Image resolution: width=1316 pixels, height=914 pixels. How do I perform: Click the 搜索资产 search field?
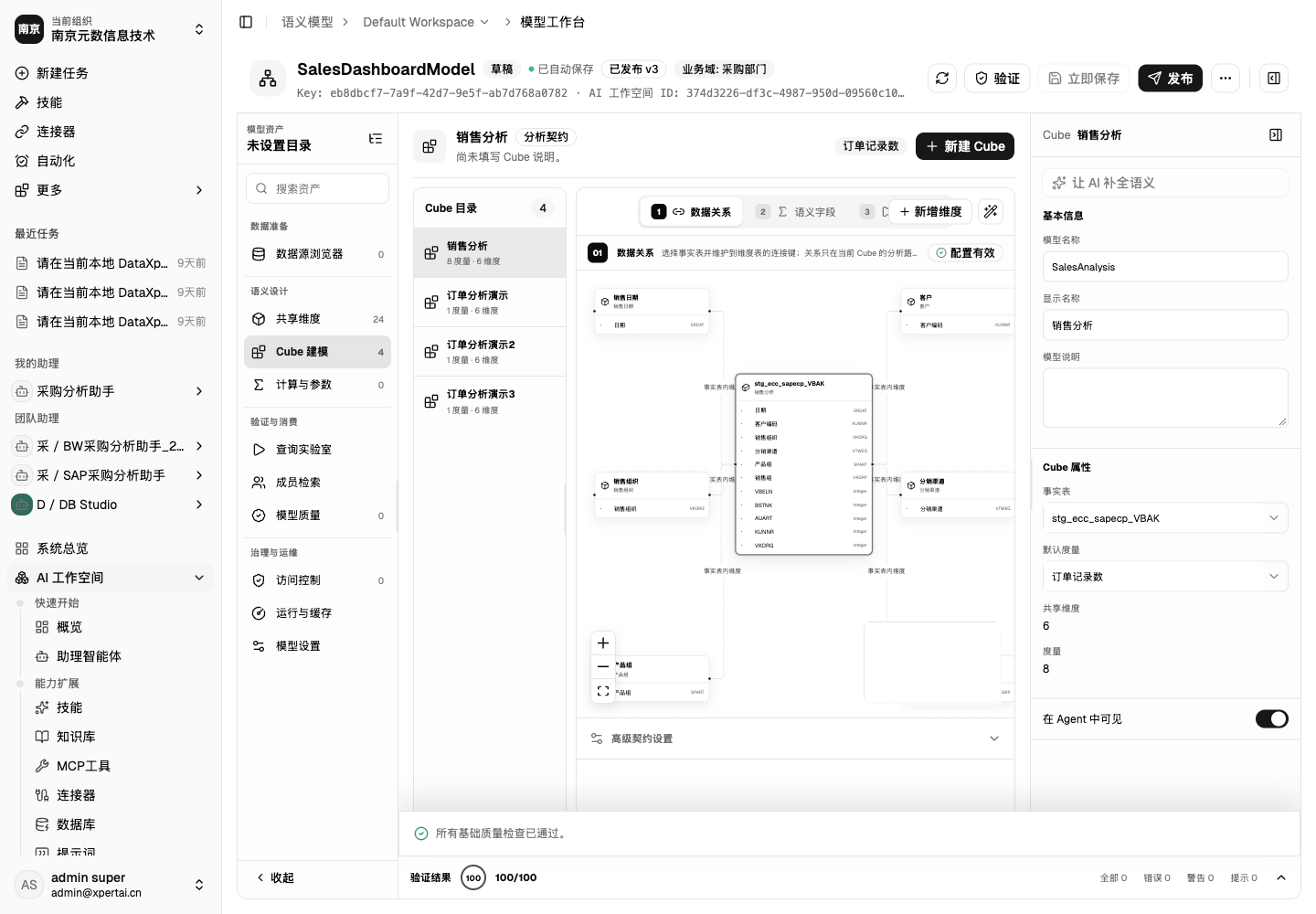(x=317, y=188)
